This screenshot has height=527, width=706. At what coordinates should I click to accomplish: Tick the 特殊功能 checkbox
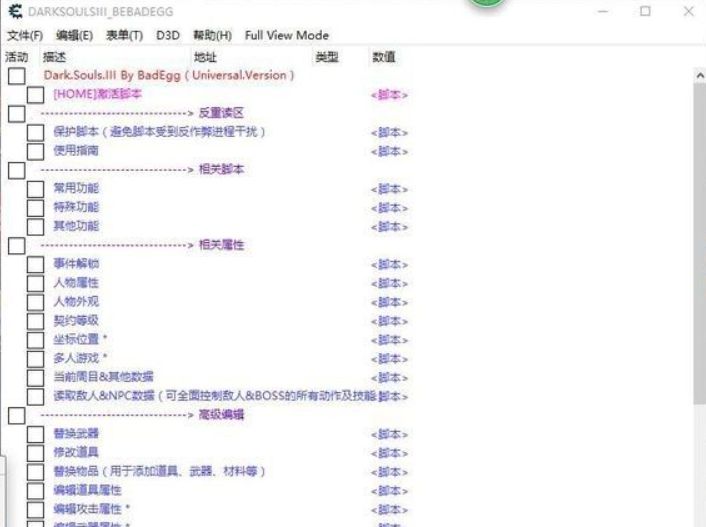click(x=35, y=208)
